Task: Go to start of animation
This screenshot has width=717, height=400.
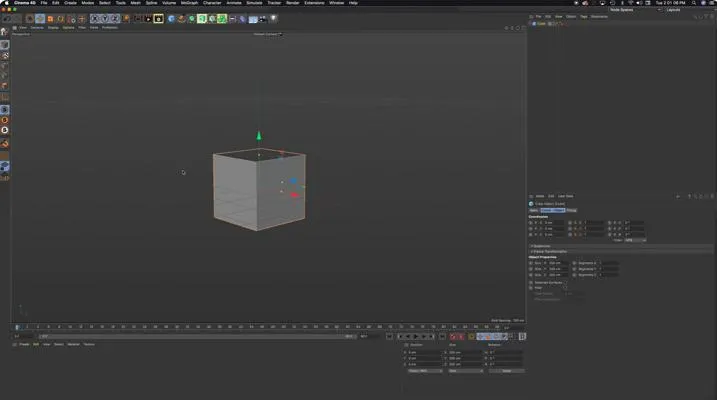Action: (389, 337)
